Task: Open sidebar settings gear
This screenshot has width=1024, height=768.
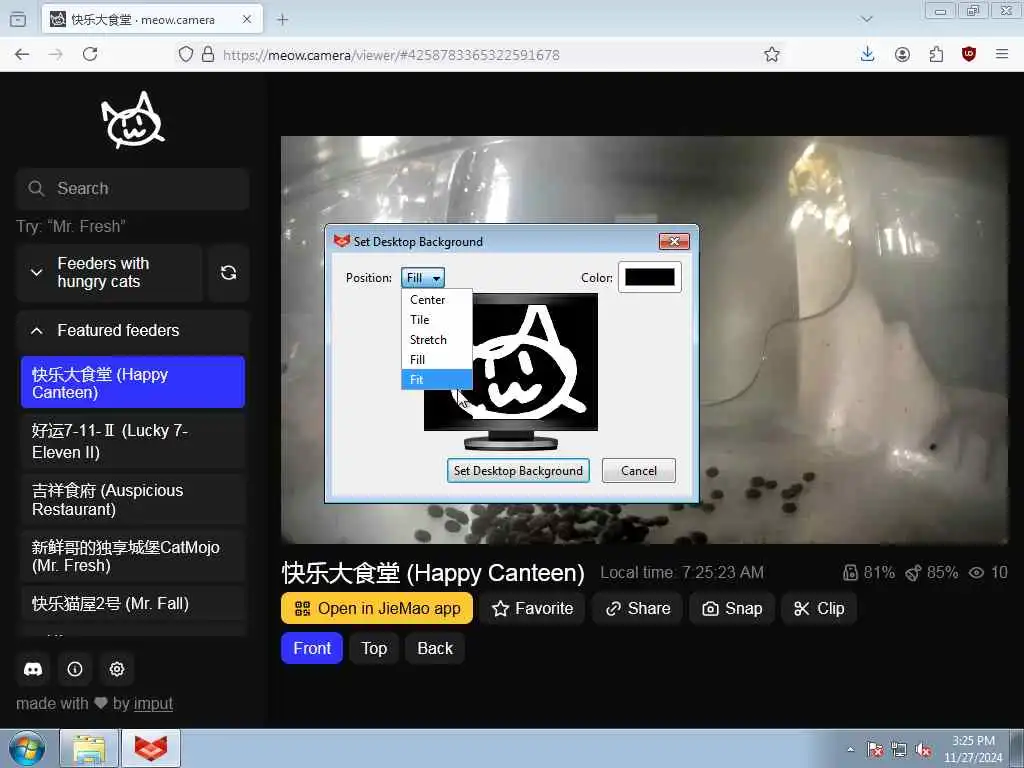Action: click(x=117, y=669)
